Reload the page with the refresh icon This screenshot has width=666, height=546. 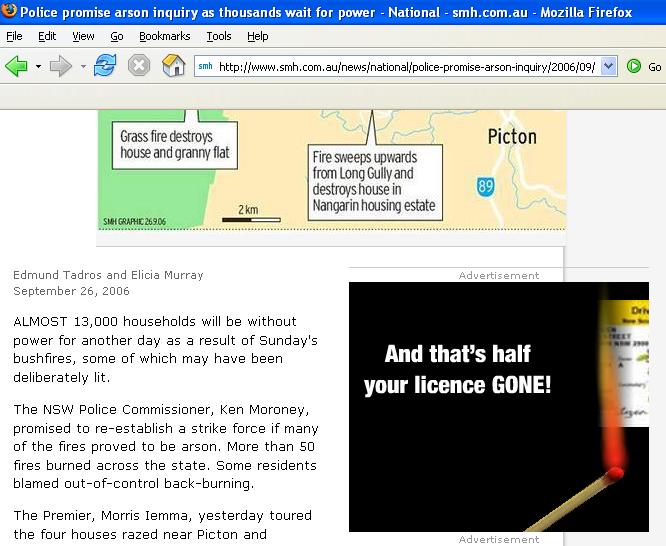[x=104, y=67]
